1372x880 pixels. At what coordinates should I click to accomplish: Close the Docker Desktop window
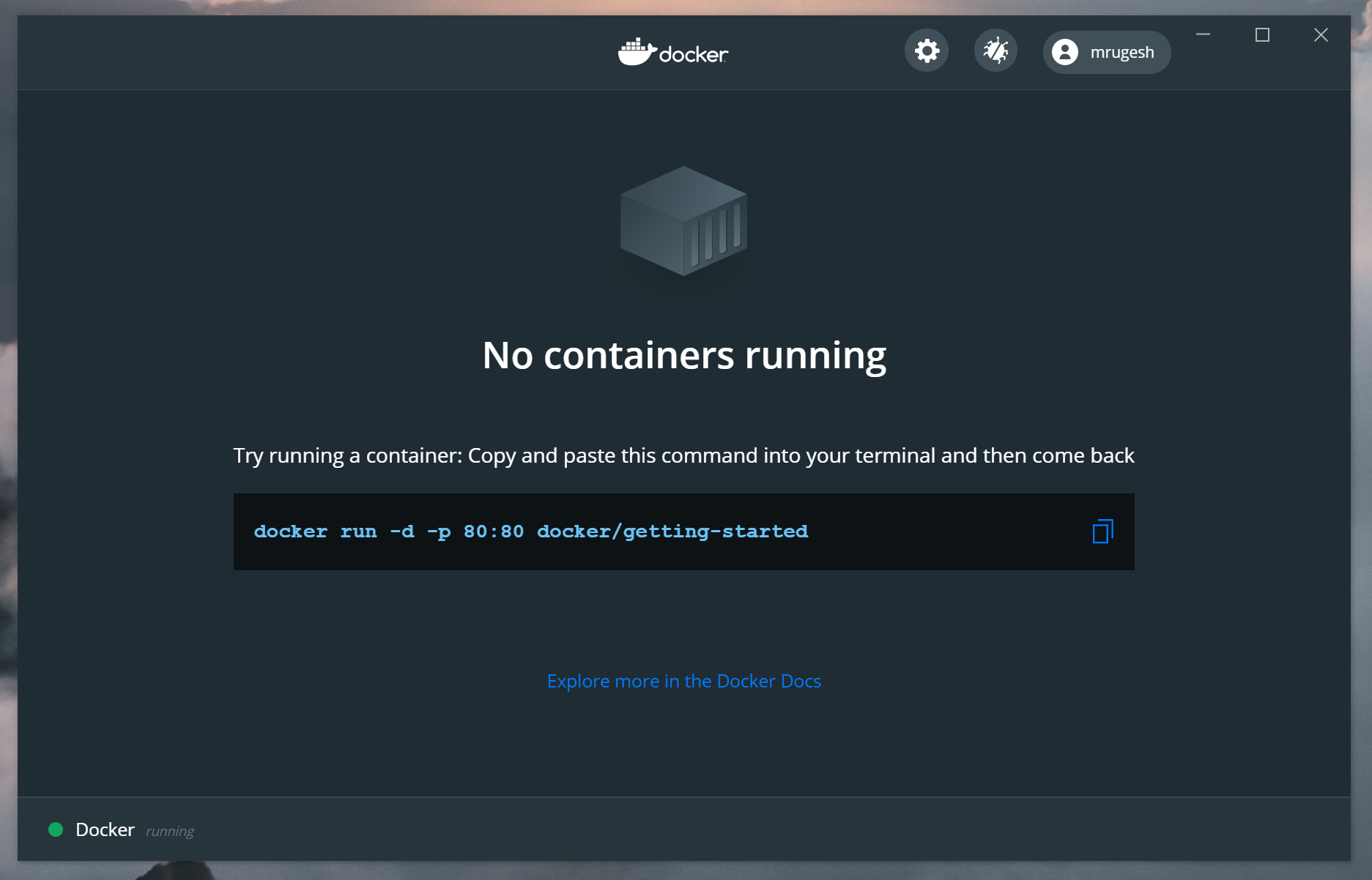click(1321, 34)
